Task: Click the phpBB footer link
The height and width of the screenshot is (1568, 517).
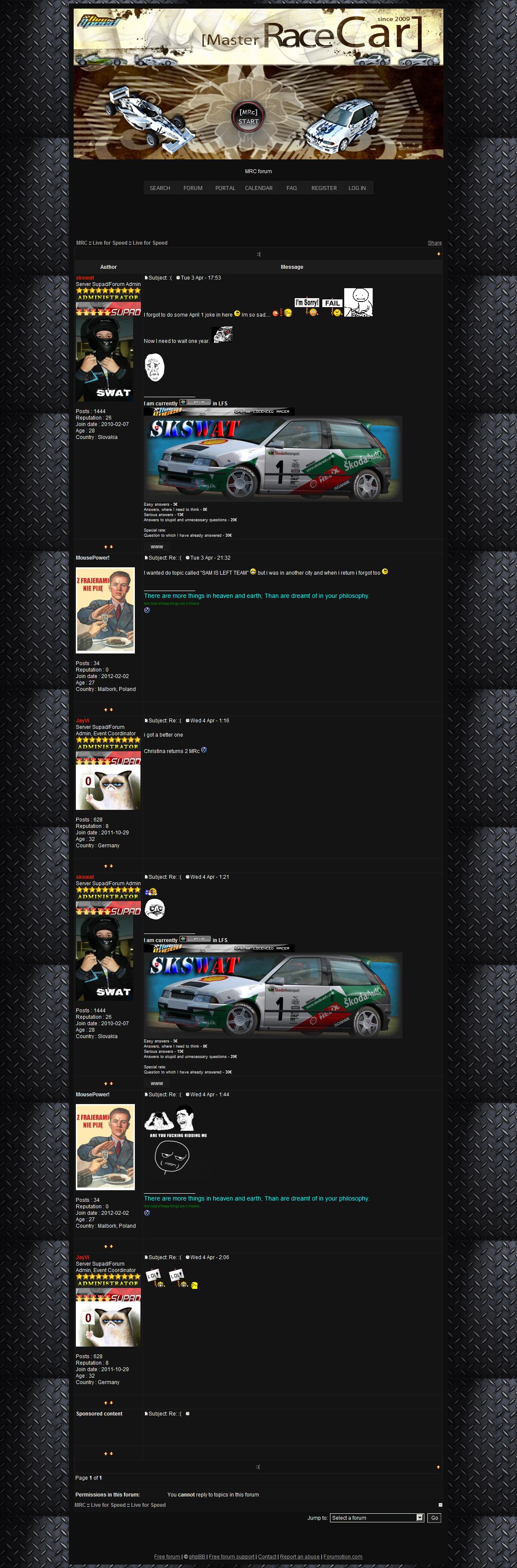Action: click(197, 1556)
